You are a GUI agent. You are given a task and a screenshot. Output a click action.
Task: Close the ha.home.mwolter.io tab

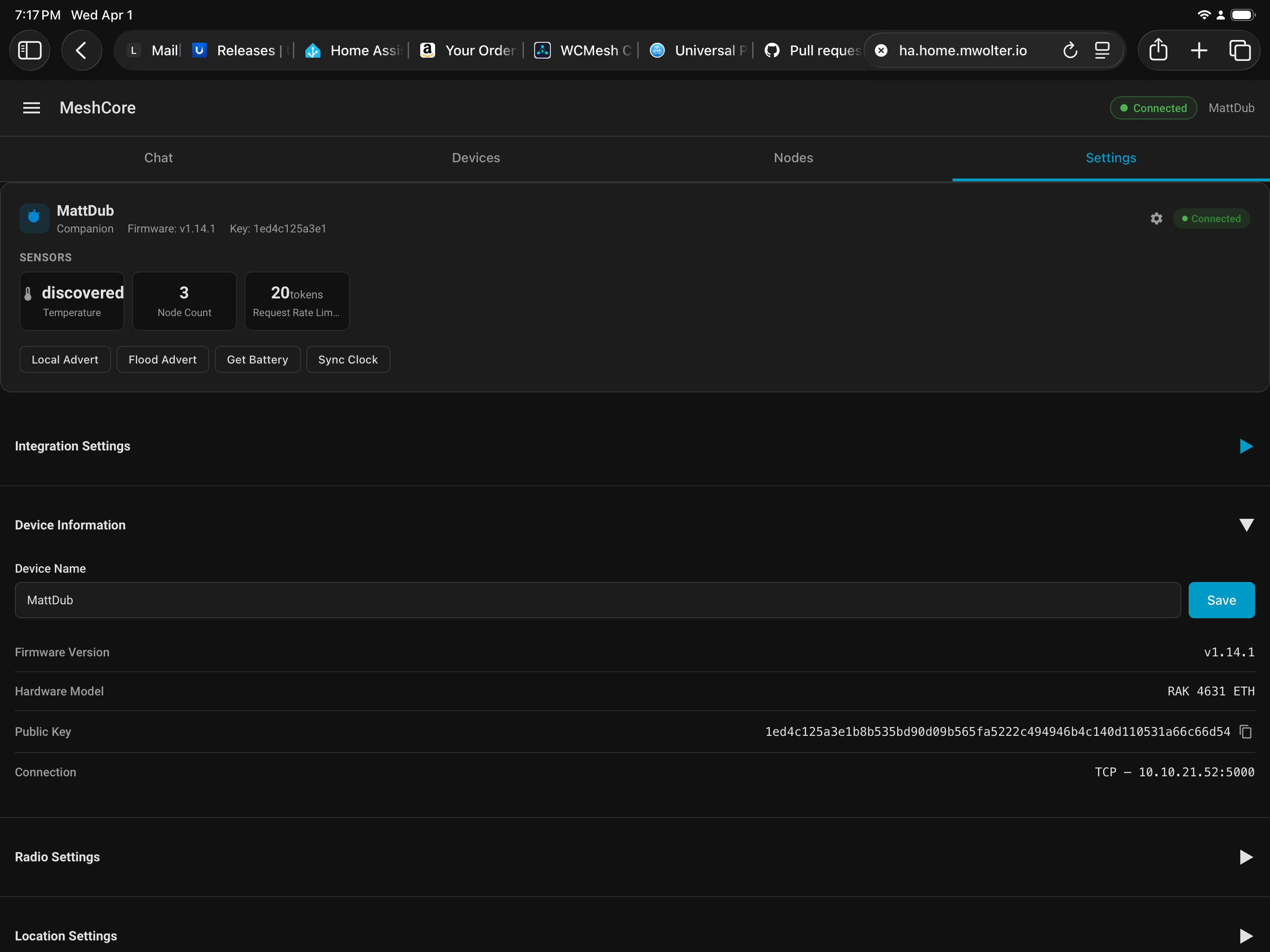coord(881,51)
